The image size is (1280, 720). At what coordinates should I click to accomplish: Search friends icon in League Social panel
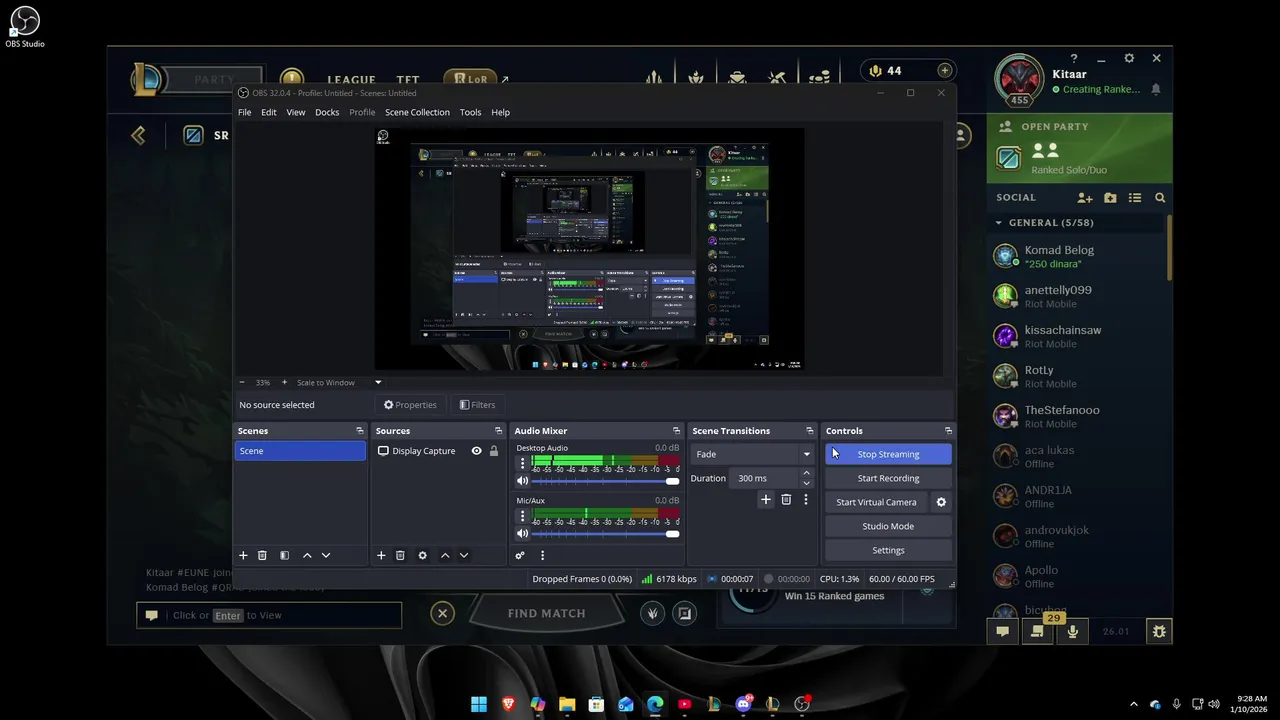point(1160,198)
